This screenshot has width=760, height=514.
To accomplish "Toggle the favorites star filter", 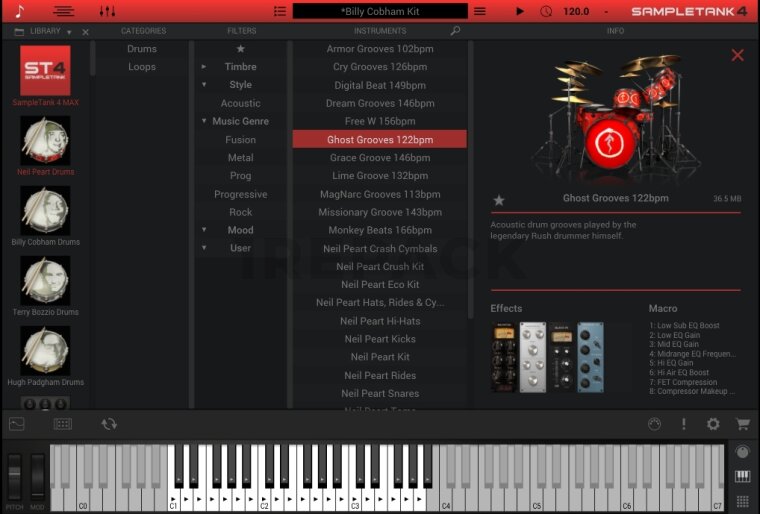I will 240,49.
